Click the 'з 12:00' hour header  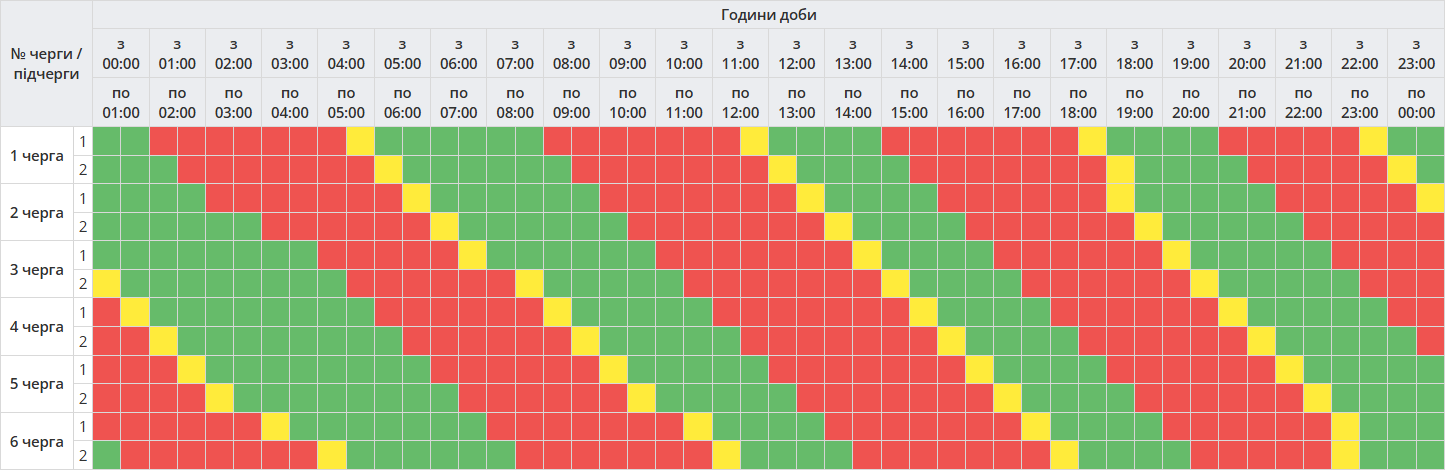[x=796, y=53]
